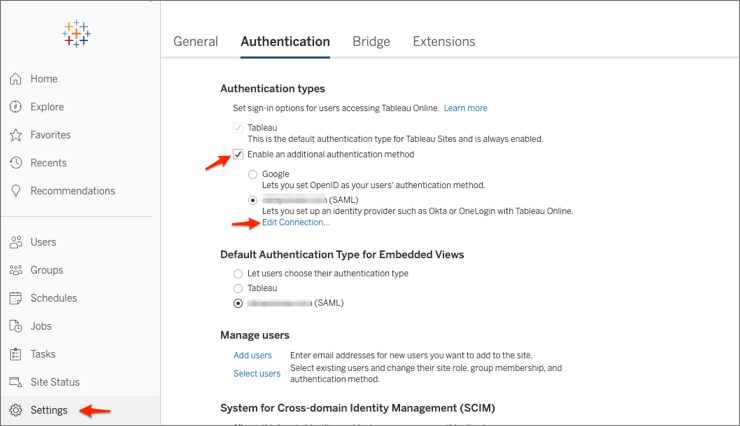Open Recents using the clock icon
The height and width of the screenshot is (426, 740).
pos(16,163)
